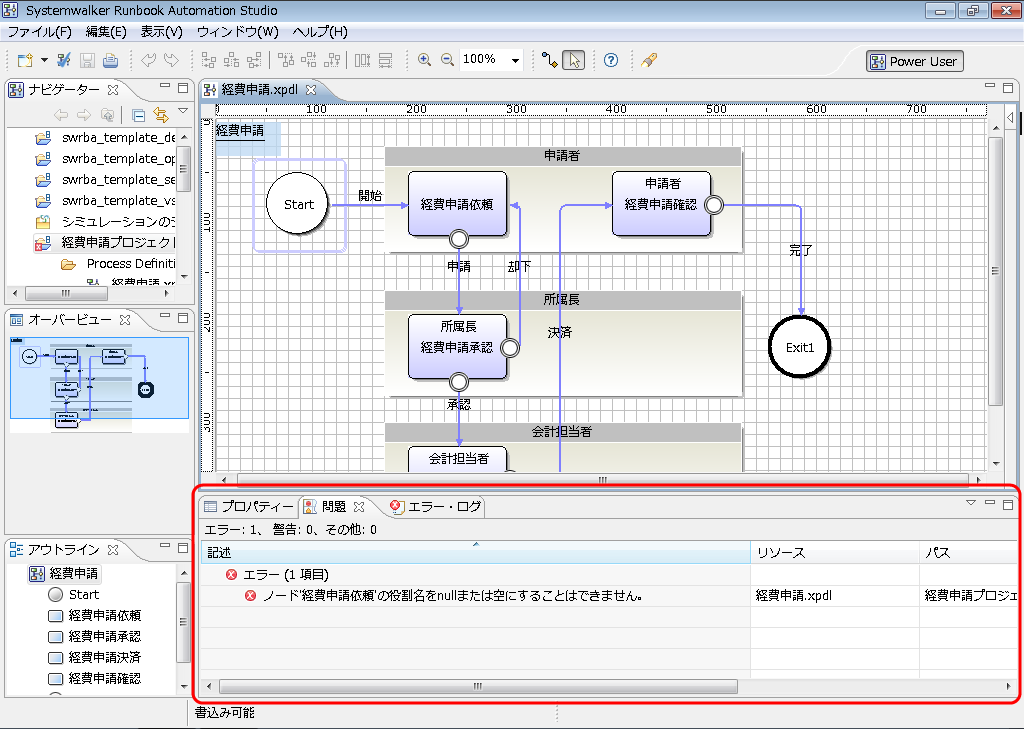The height and width of the screenshot is (729, 1024).
Task: Click the problems panel horizontal scrollbar
Action: 479,686
